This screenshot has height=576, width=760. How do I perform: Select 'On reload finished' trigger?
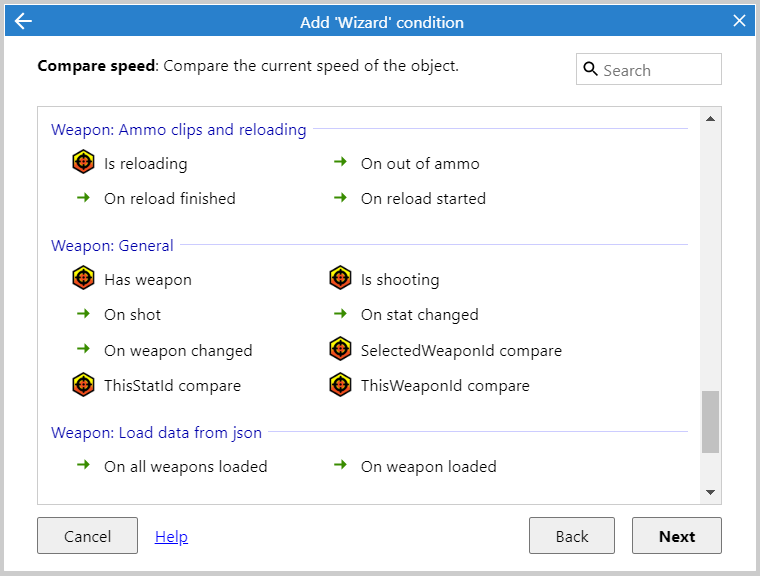point(169,198)
